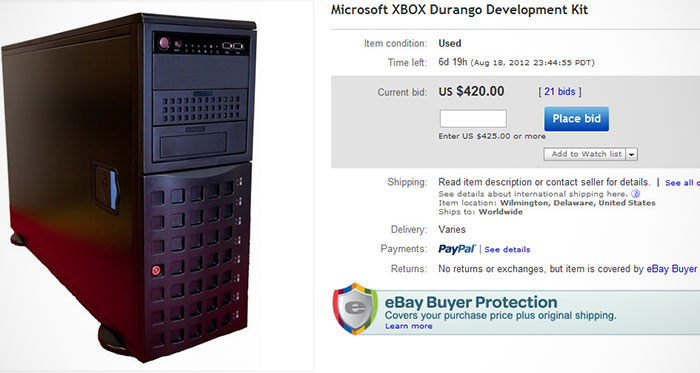The height and width of the screenshot is (373, 700).
Task: Open the 21 bids history link
Action: point(559,91)
